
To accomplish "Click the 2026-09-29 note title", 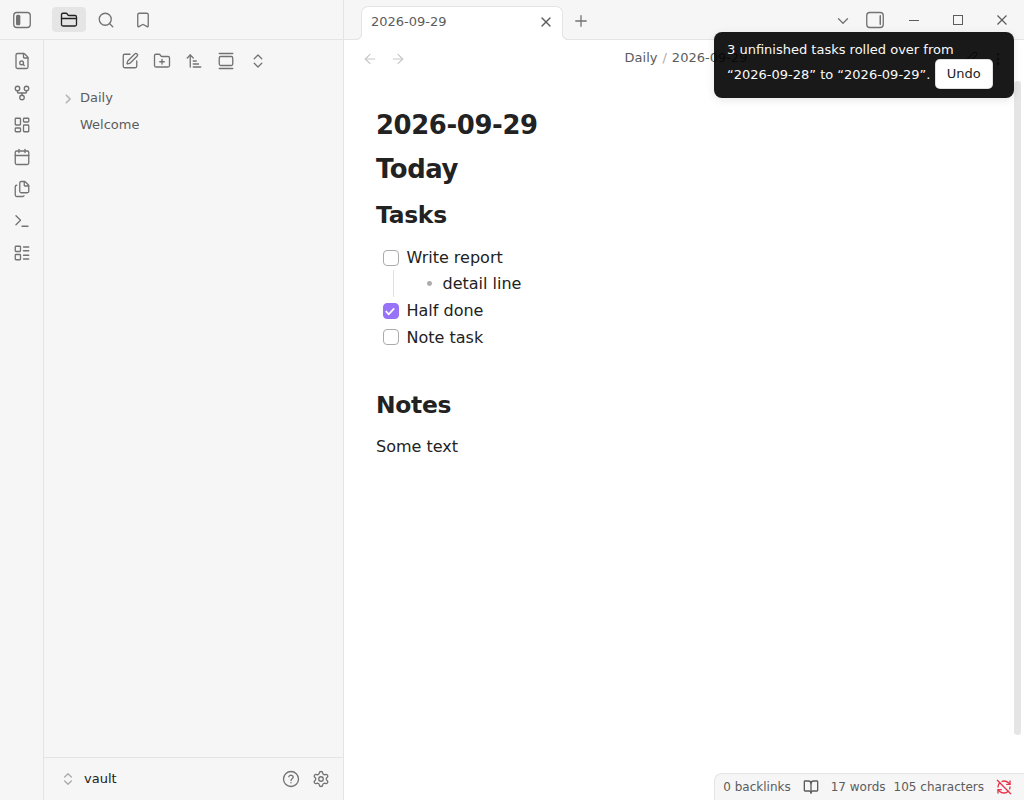I will tap(456, 125).
